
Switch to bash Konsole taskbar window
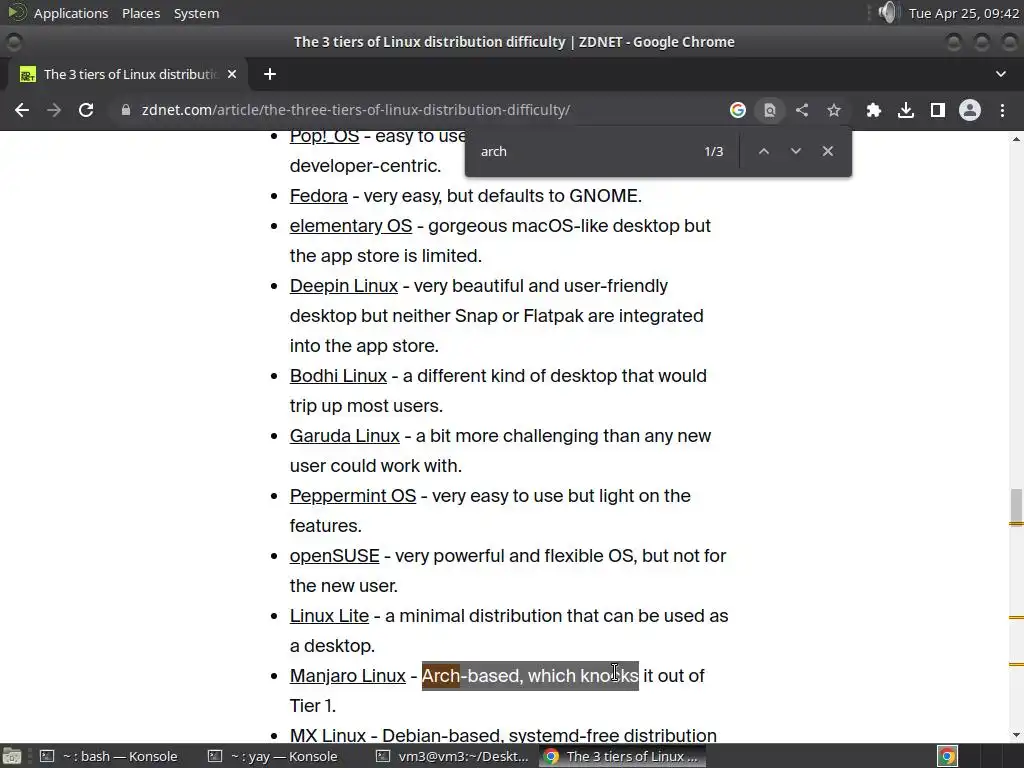[109, 756]
